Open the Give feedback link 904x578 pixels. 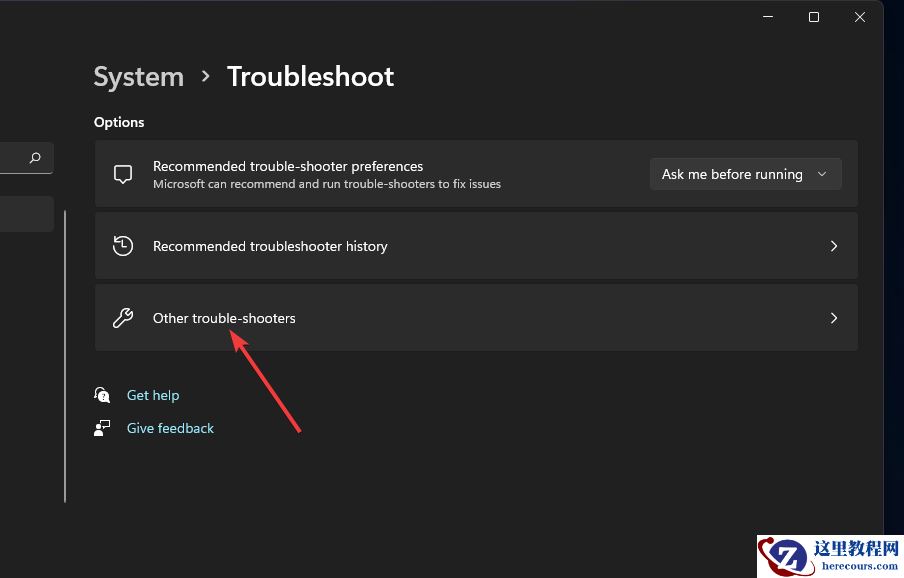point(170,428)
